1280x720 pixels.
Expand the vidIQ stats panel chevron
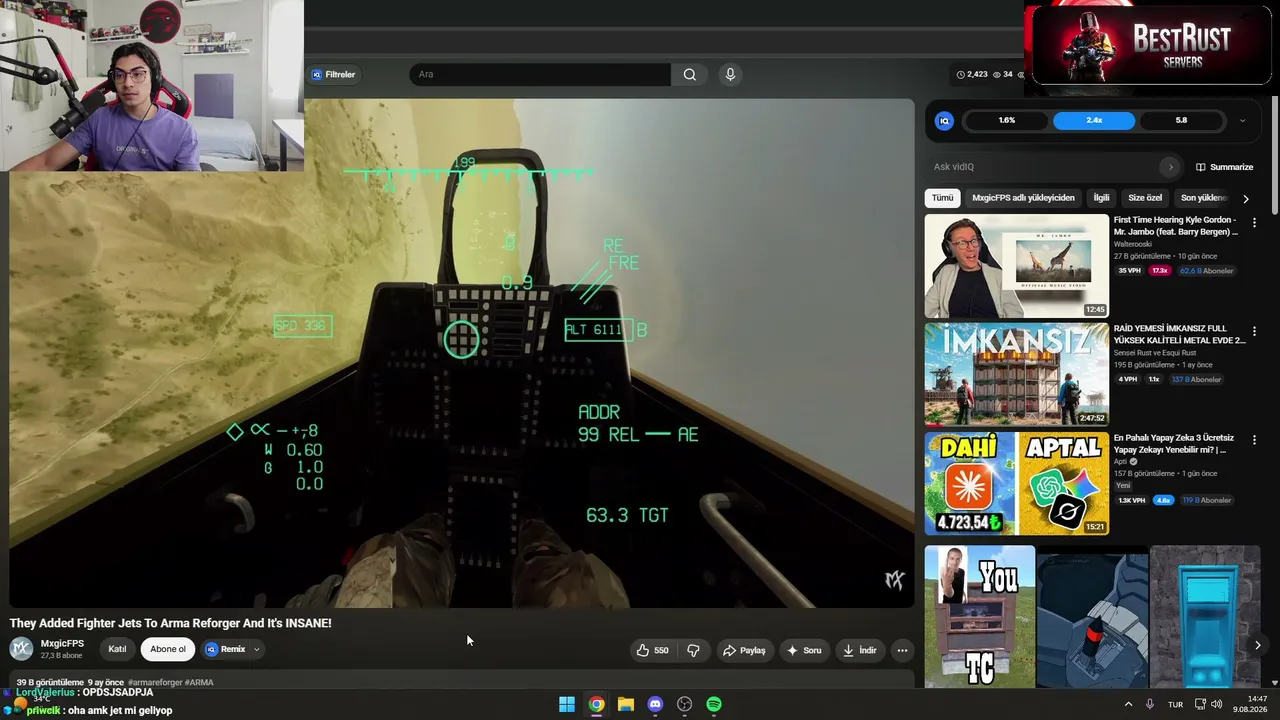tap(1242, 120)
